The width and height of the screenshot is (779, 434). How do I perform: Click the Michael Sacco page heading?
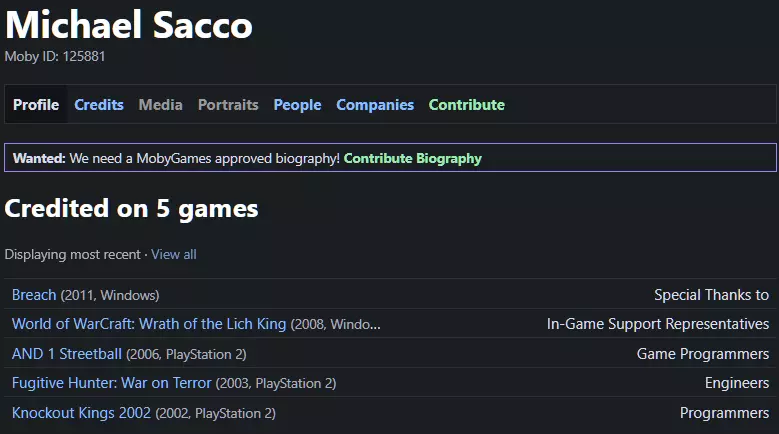[x=129, y=25]
